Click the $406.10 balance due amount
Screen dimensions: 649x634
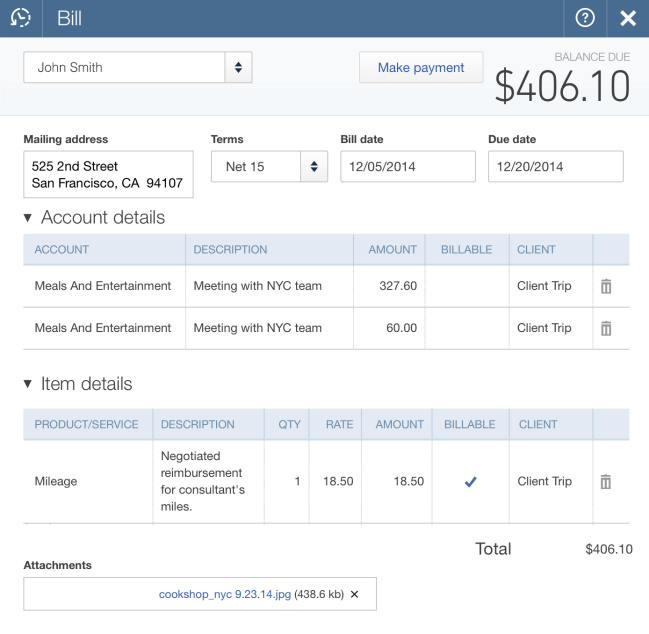(x=562, y=86)
